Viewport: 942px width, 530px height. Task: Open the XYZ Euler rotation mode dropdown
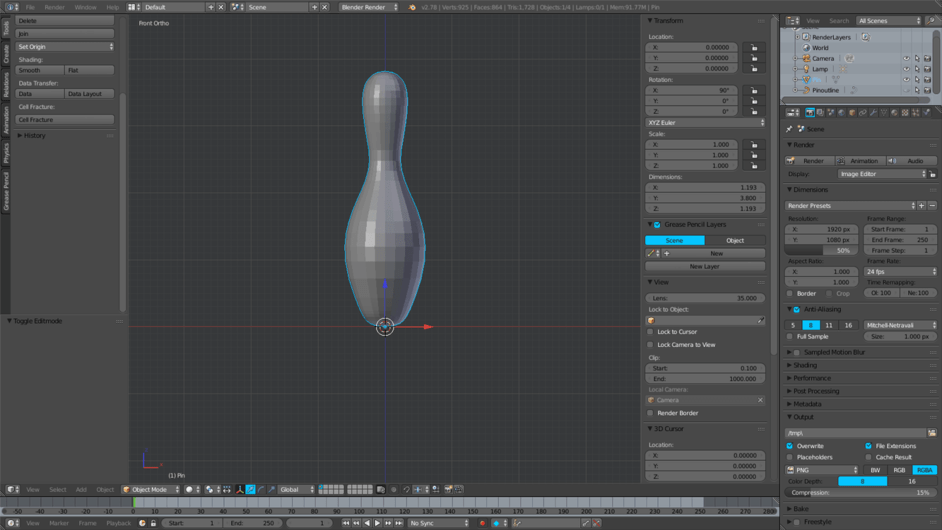[705, 123]
